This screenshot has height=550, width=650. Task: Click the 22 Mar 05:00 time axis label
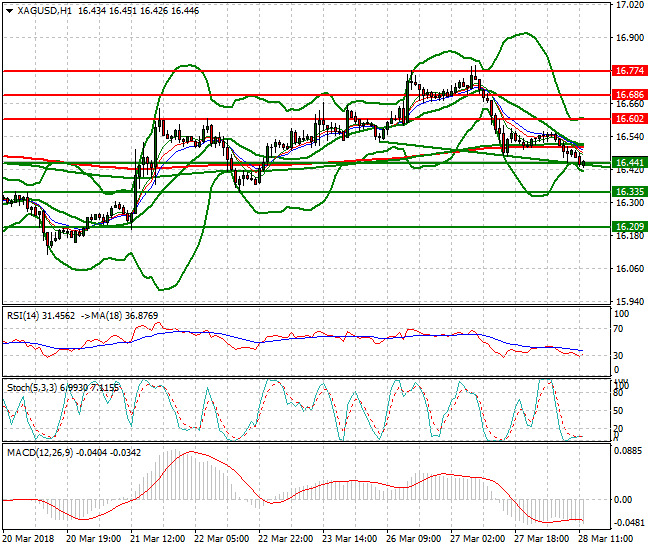222,539
